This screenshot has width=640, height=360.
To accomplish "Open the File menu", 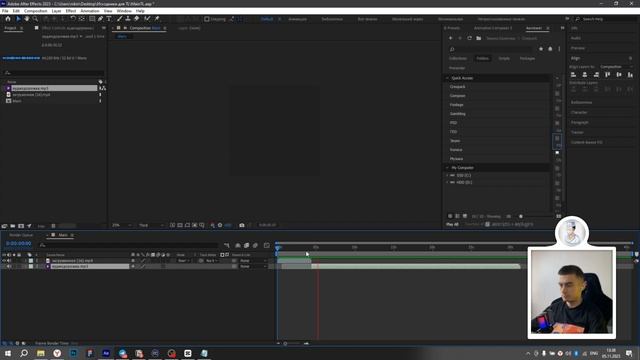I will tap(5, 11).
